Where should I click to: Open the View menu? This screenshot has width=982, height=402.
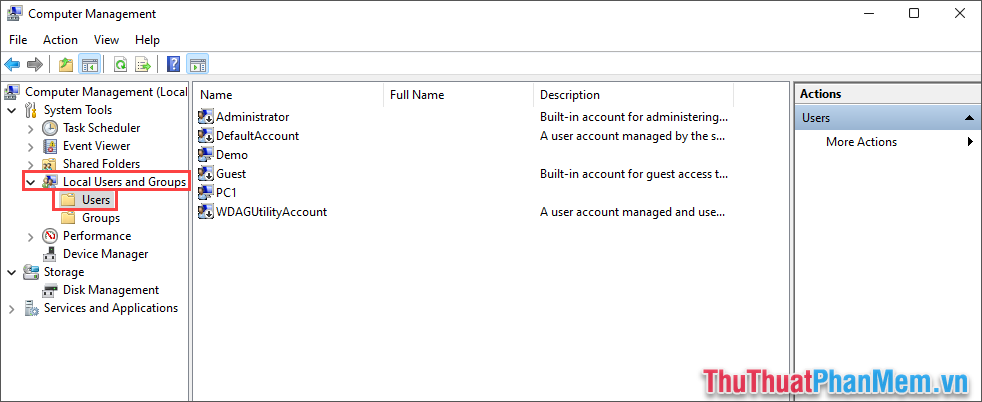tap(106, 40)
